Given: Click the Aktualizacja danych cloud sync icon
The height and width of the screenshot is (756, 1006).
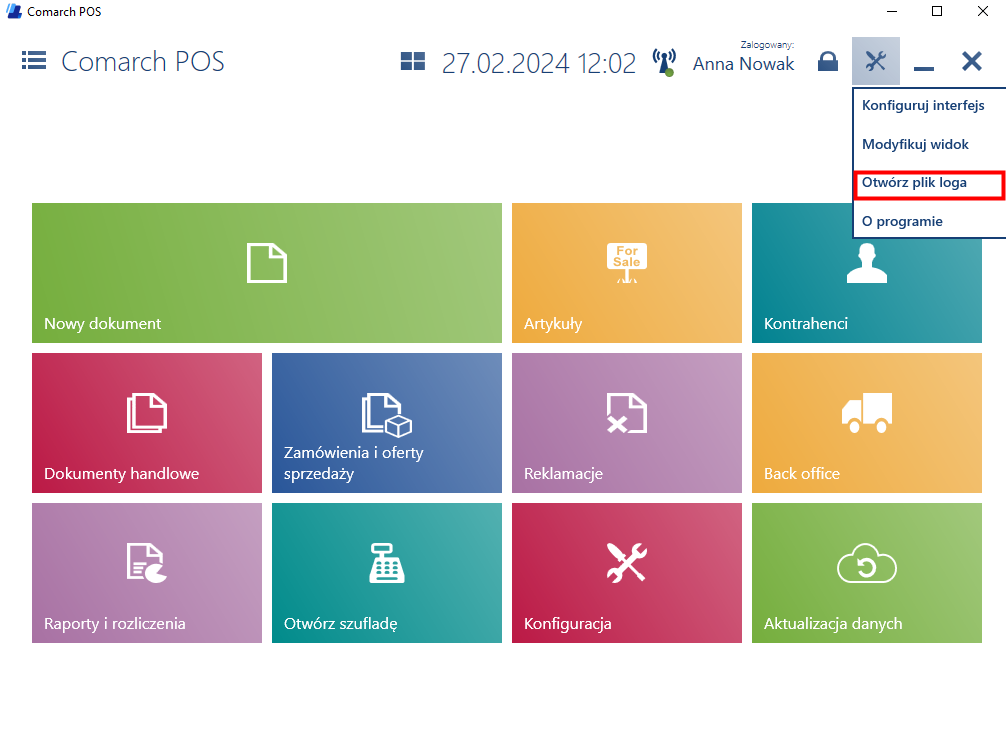Looking at the screenshot, I should click(x=867, y=563).
